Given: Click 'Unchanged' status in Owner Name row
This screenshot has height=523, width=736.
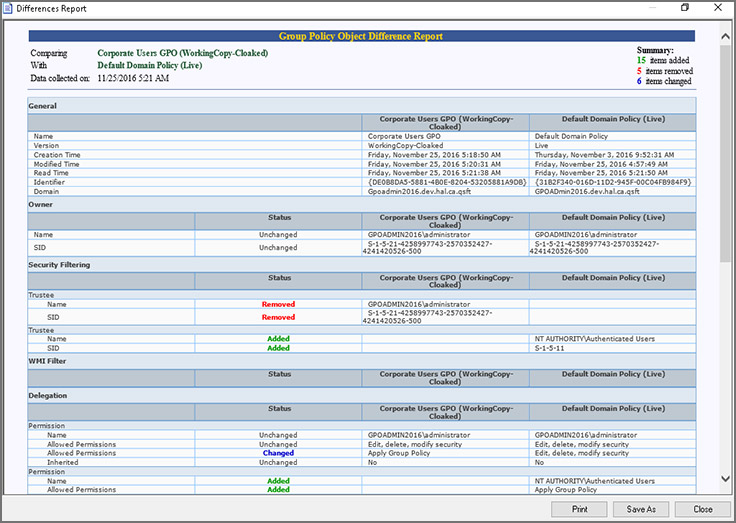Looking at the screenshot, I should pyautogui.click(x=278, y=235).
